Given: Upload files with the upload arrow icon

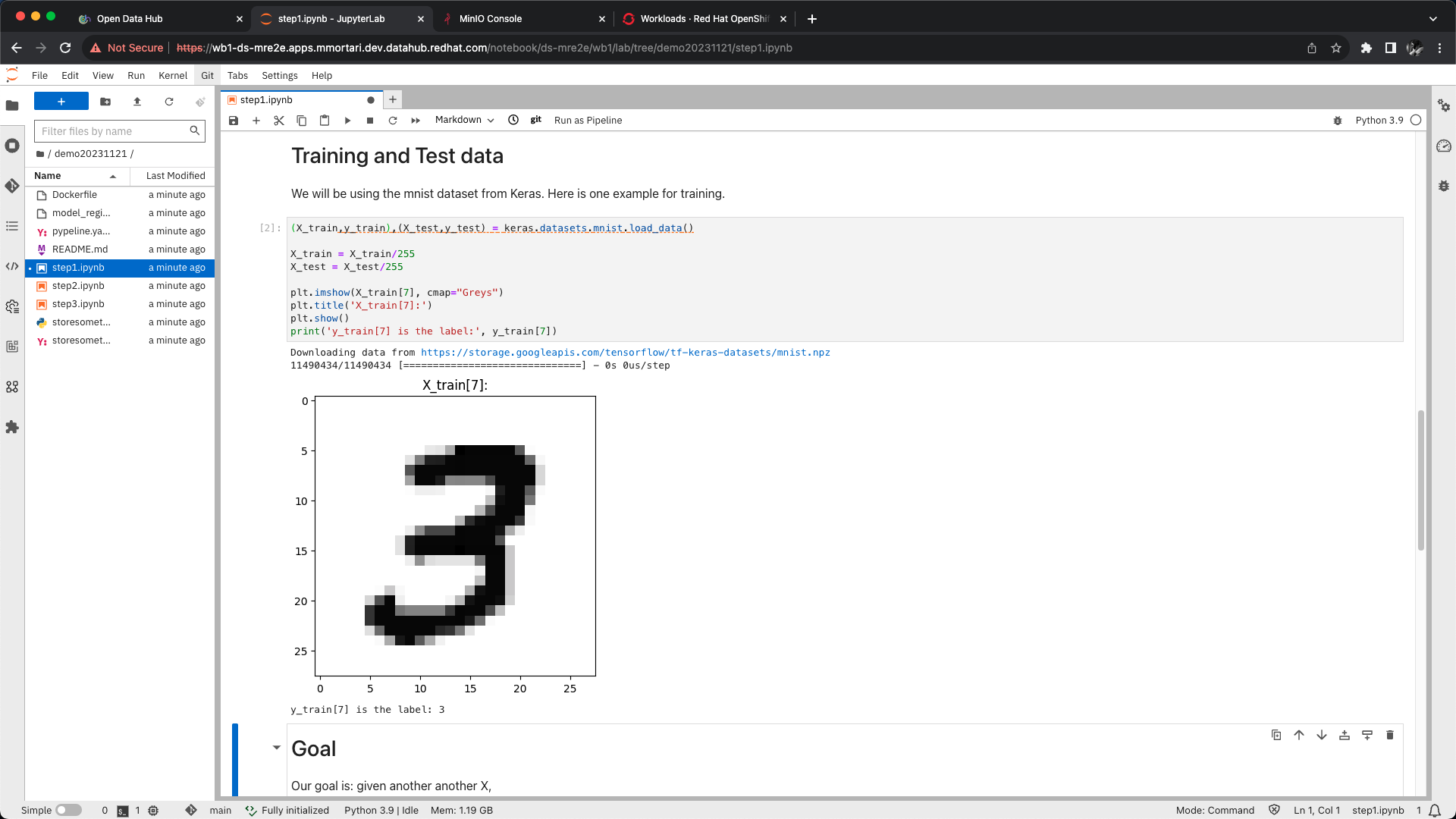Looking at the screenshot, I should (x=137, y=102).
